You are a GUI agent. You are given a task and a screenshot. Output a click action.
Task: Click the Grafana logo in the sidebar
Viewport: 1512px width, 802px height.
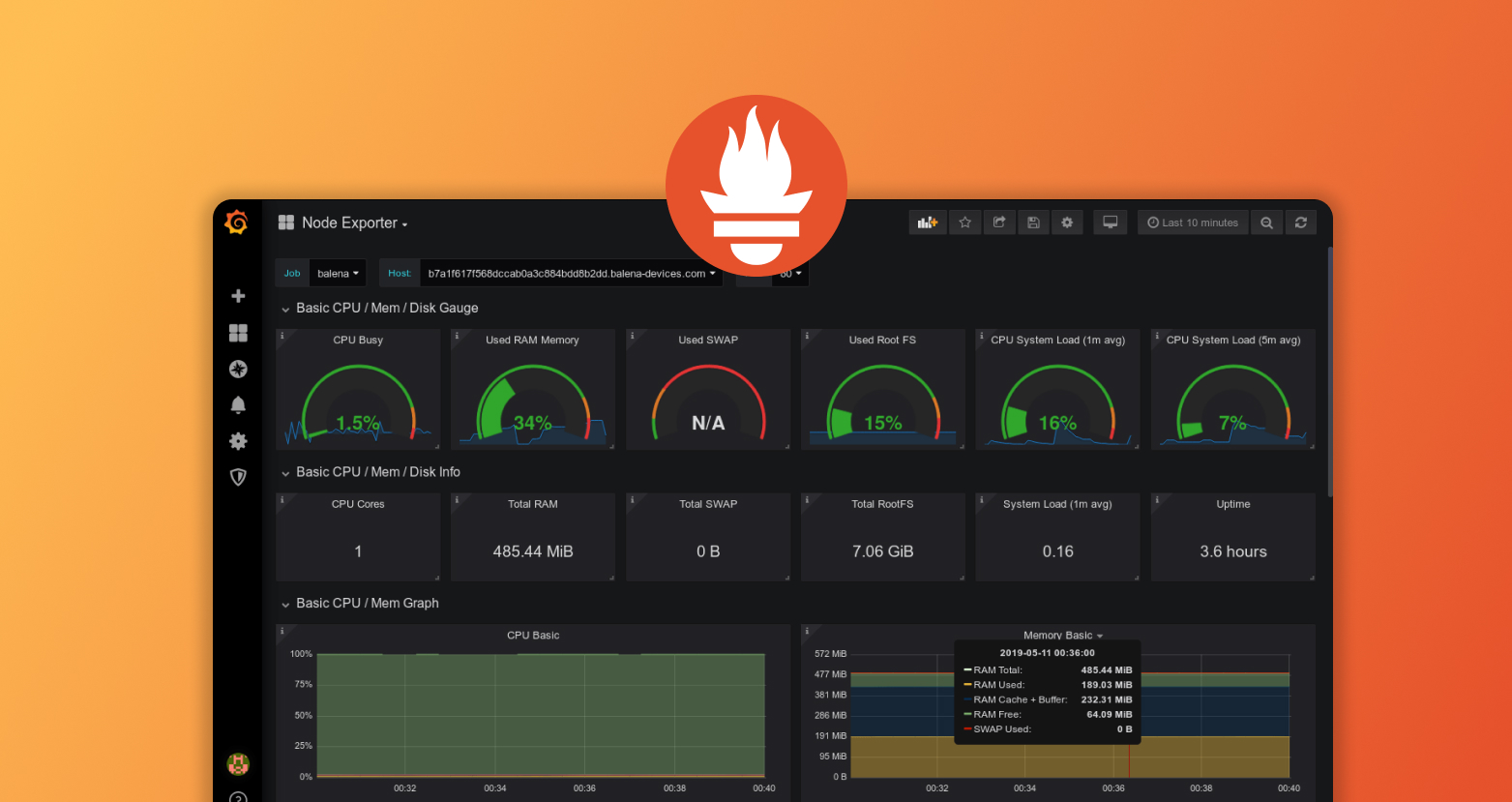point(237,223)
